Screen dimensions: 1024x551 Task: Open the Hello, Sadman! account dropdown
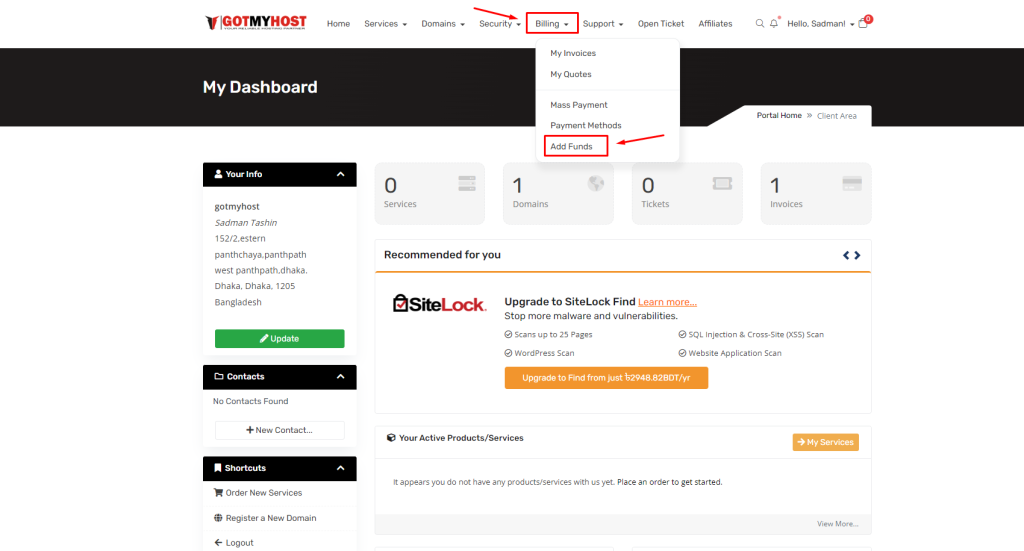pyautogui.click(x=820, y=23)
